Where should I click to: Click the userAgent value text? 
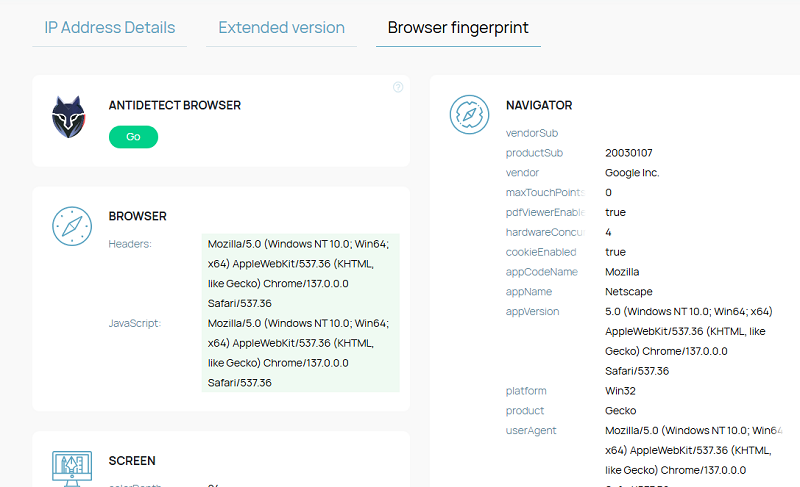point(693,455)
